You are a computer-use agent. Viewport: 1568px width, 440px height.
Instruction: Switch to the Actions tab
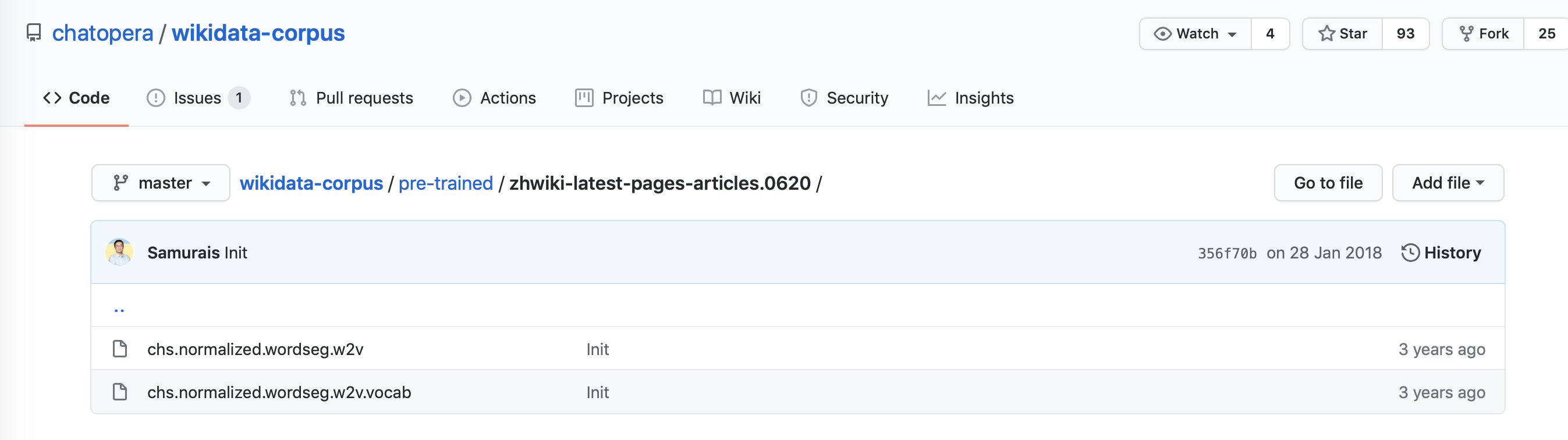pyautogui.click(x=494, y=98)
